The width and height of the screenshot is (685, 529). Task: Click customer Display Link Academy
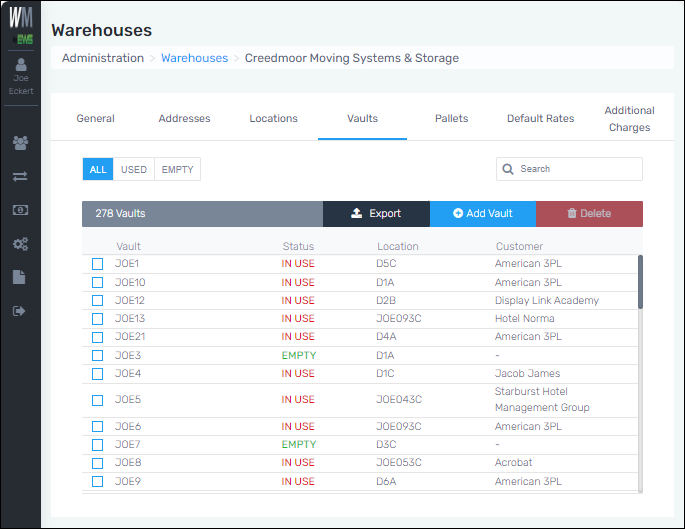click(x=547, y=301)
